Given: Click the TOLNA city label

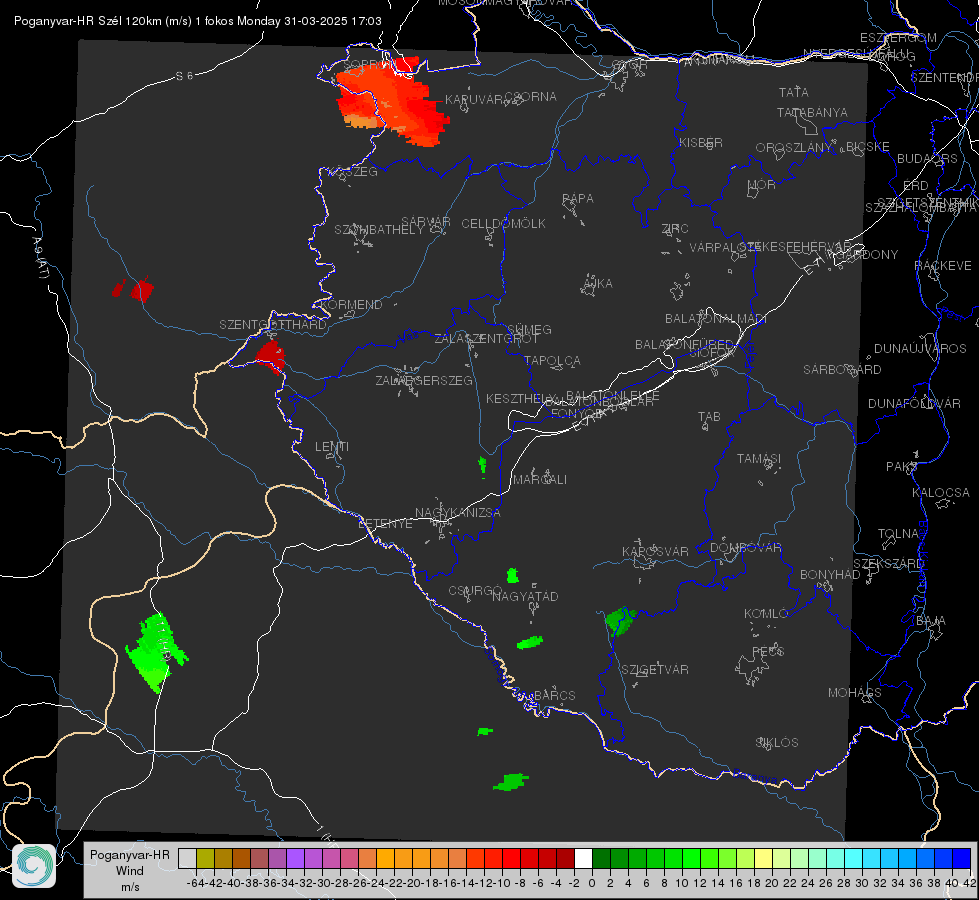Looking at the screenshot, I should pos(898,534).
